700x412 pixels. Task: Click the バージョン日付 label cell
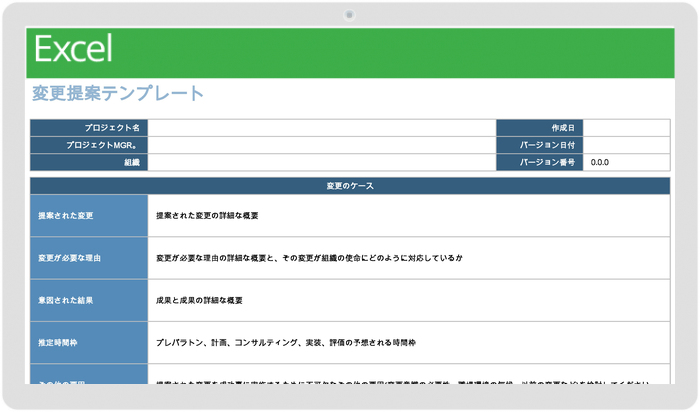pos(540,145)
